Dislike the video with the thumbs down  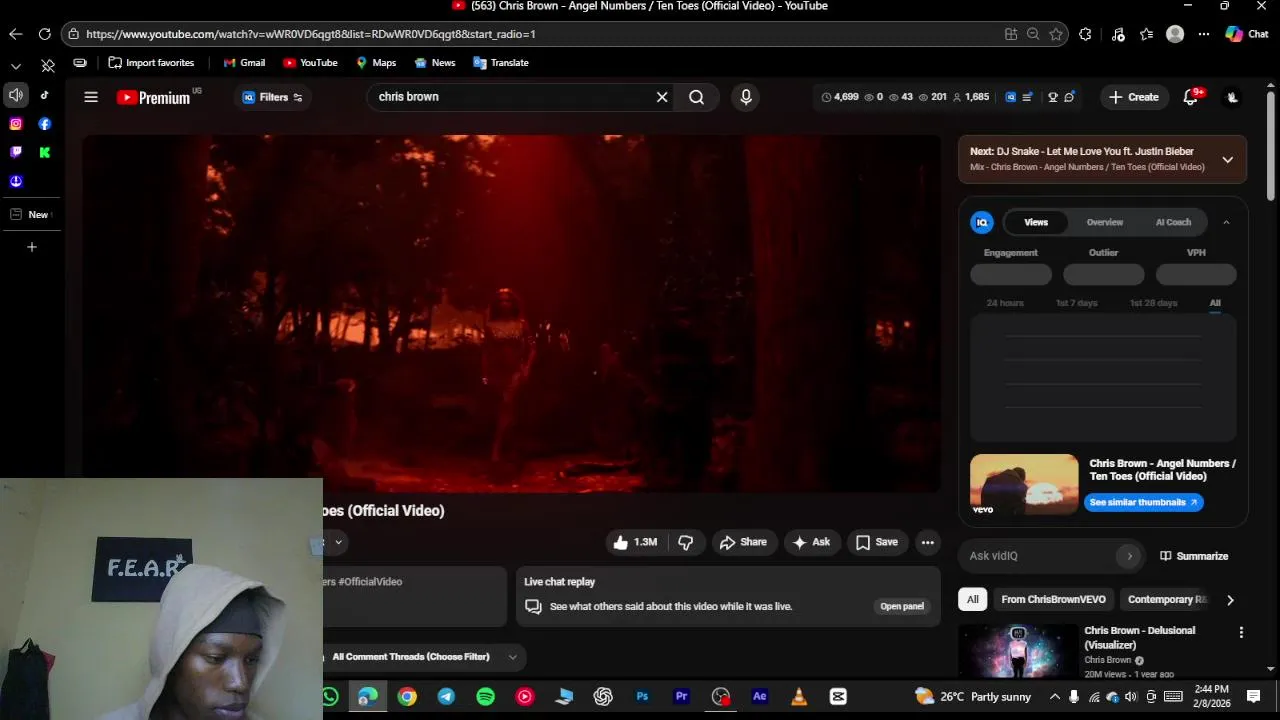click(x=686, y=542)
